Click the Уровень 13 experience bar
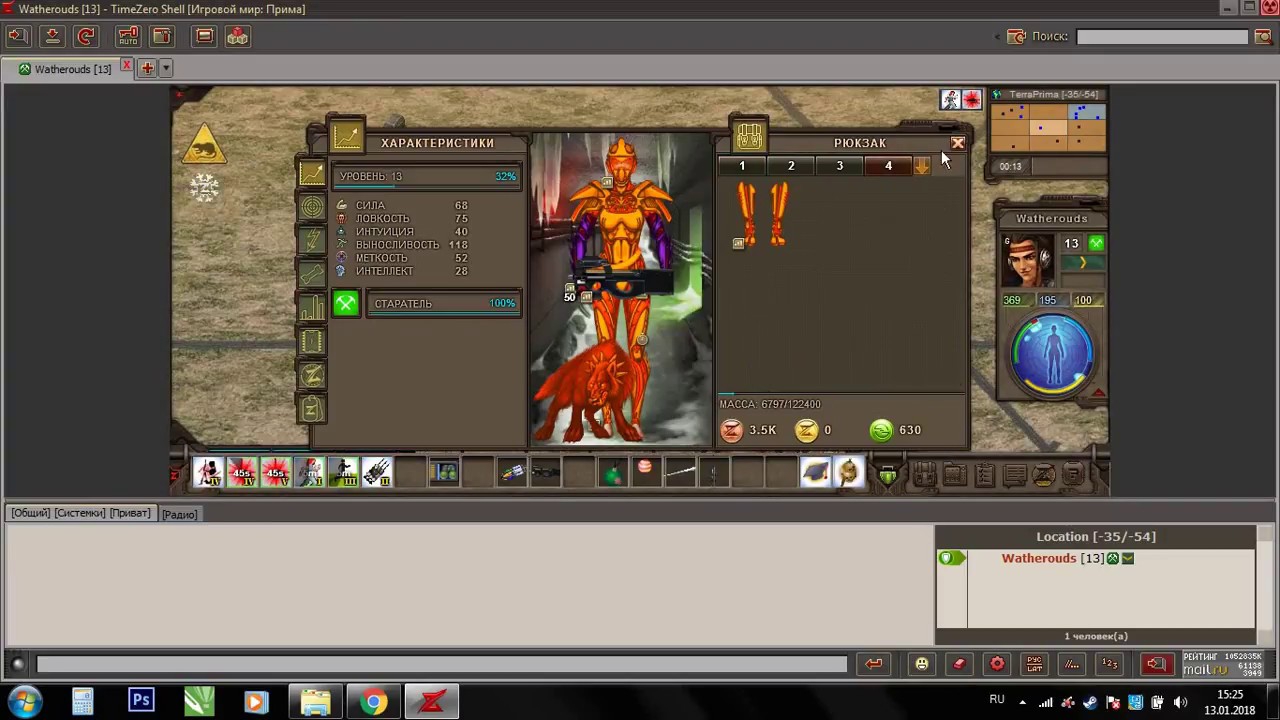This screenshot has height=720, width=1280. (428, 176)
